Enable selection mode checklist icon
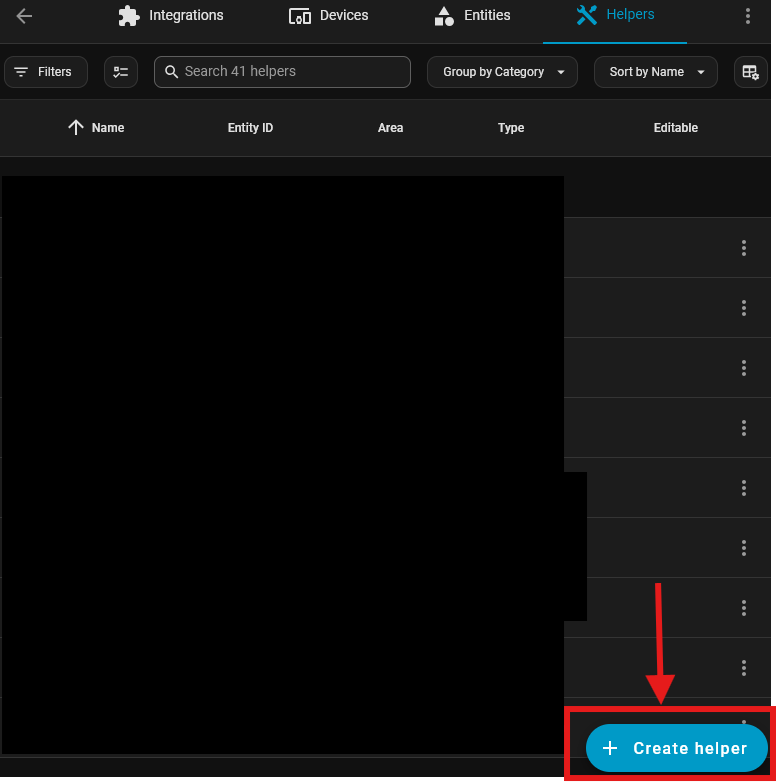 [121, 72]
